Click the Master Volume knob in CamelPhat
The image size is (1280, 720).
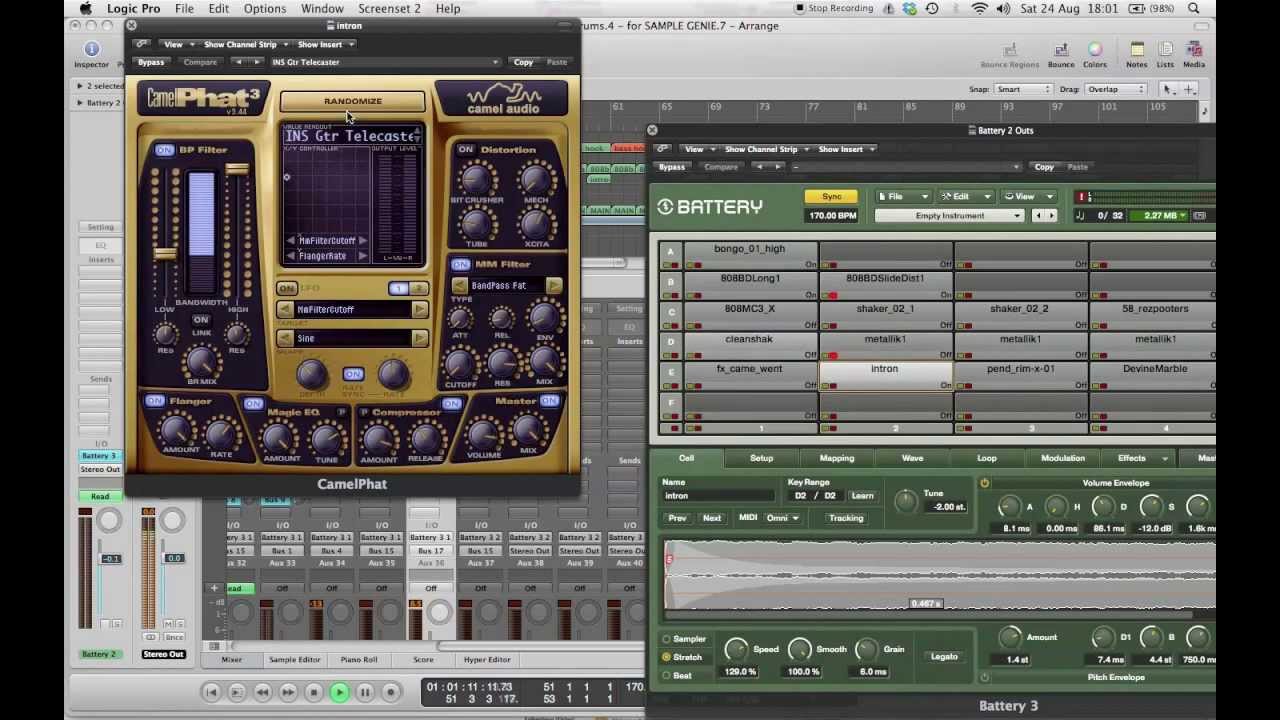pyautogui.click(x=484, y=434)
